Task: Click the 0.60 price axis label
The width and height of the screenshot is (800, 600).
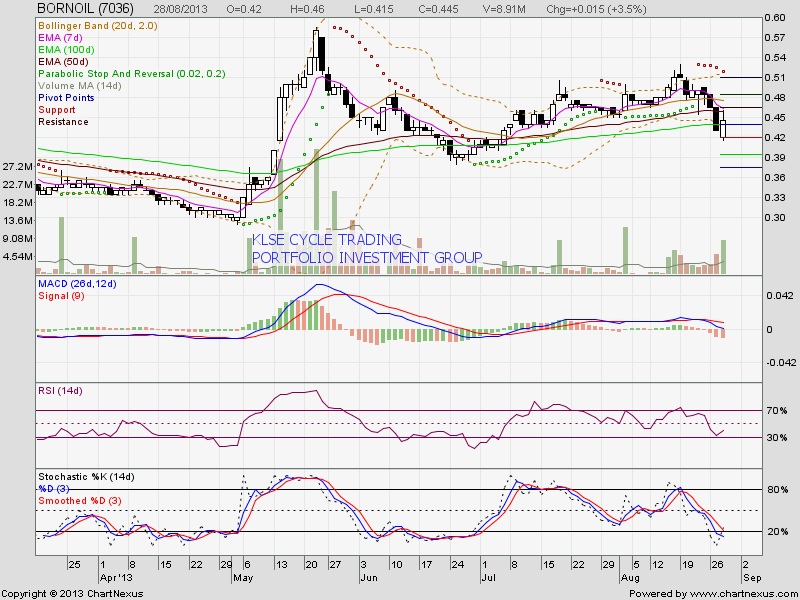Action: point(775,17)
